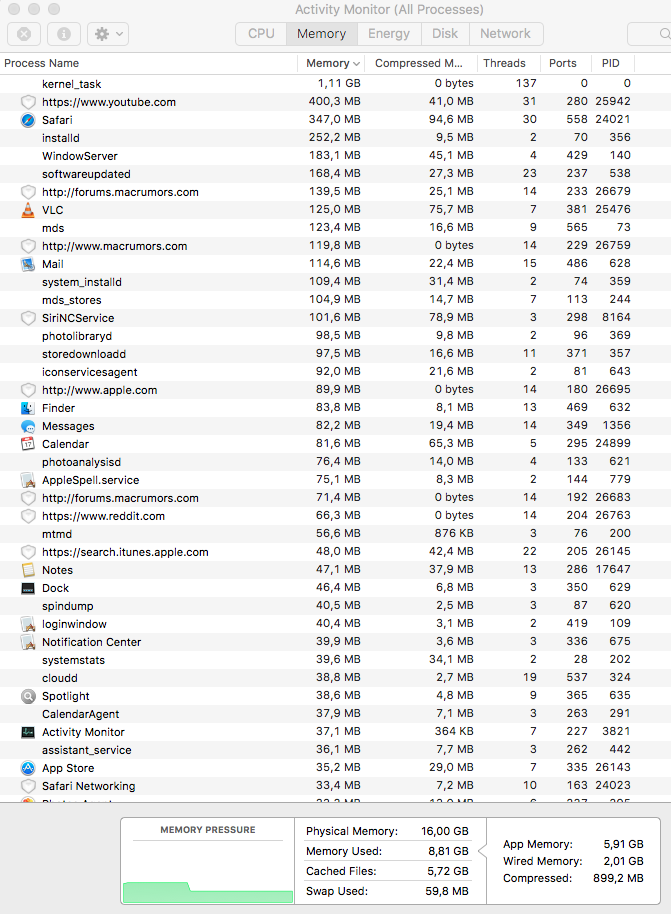Select the Notes app icon
671x914 pixels.
click(x=28, y=570)
